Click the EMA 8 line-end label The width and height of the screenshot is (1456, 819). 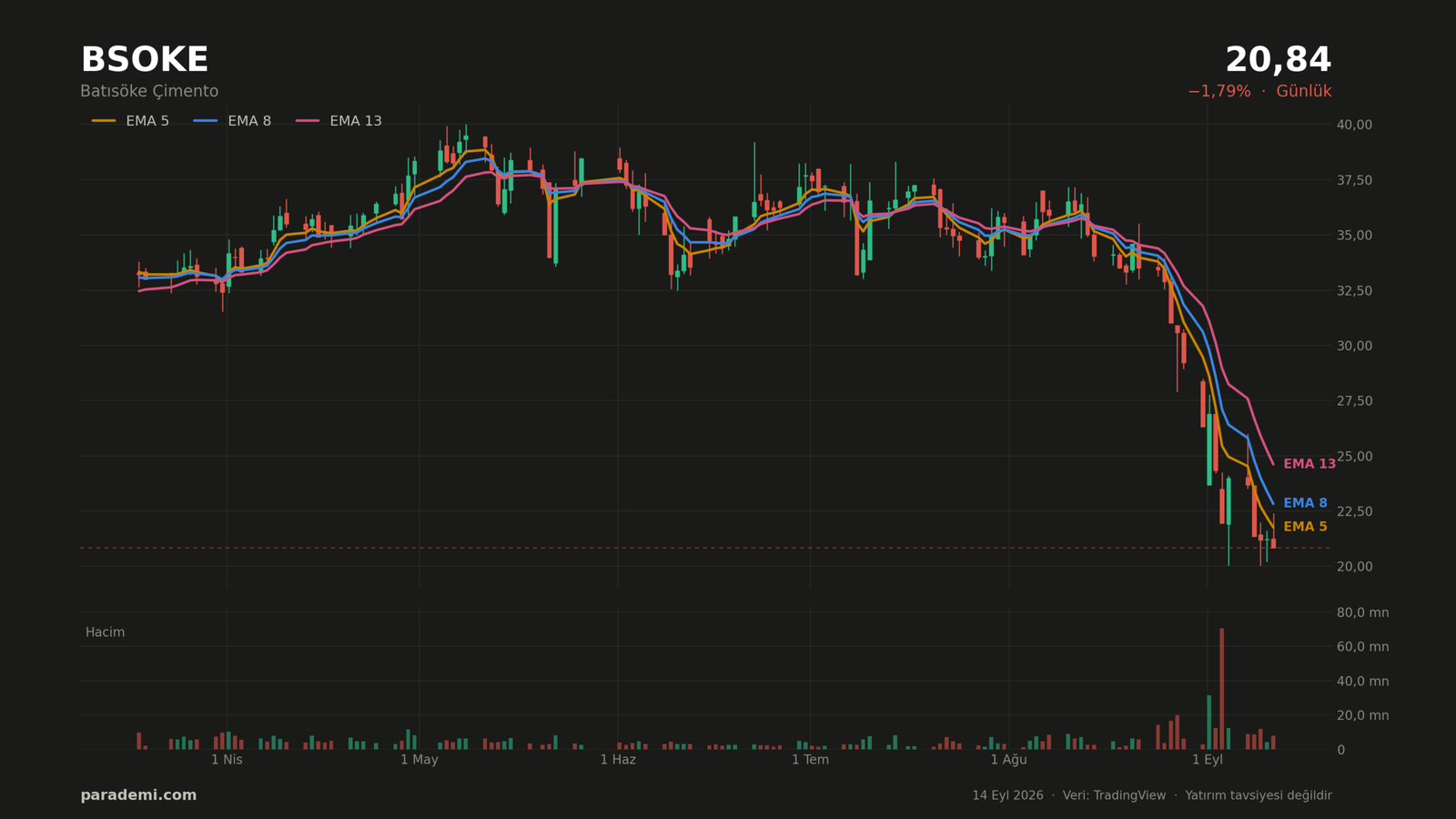point(1305,503)
